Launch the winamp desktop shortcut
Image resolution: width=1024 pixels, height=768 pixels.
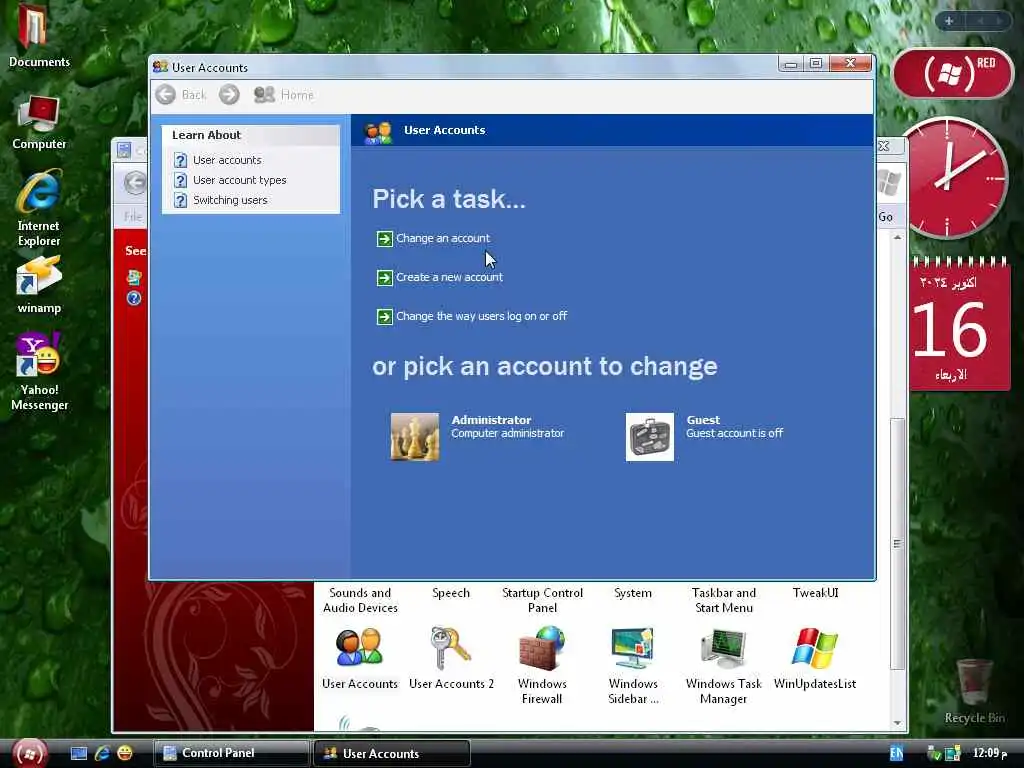pos(39,286)
